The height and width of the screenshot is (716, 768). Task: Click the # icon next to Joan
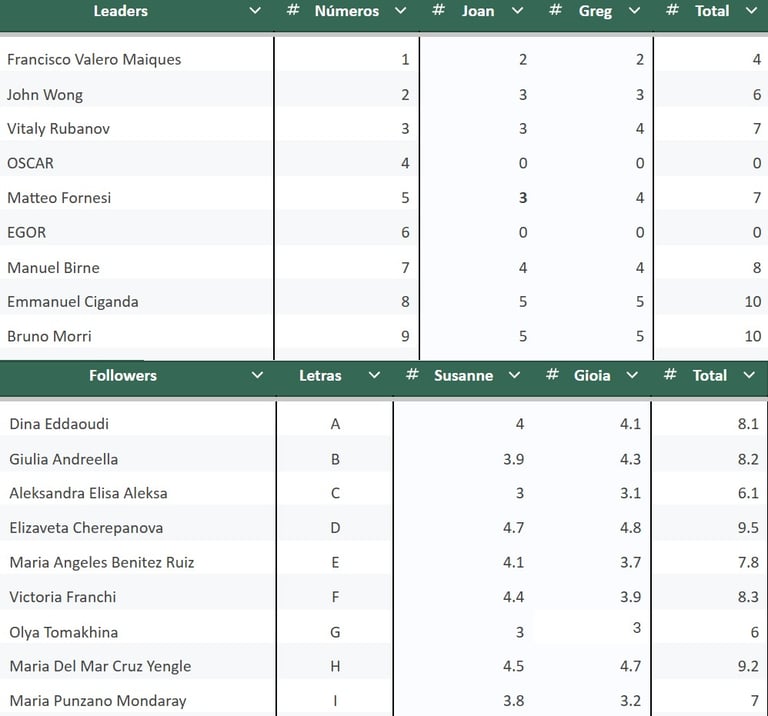pos(438,11)
